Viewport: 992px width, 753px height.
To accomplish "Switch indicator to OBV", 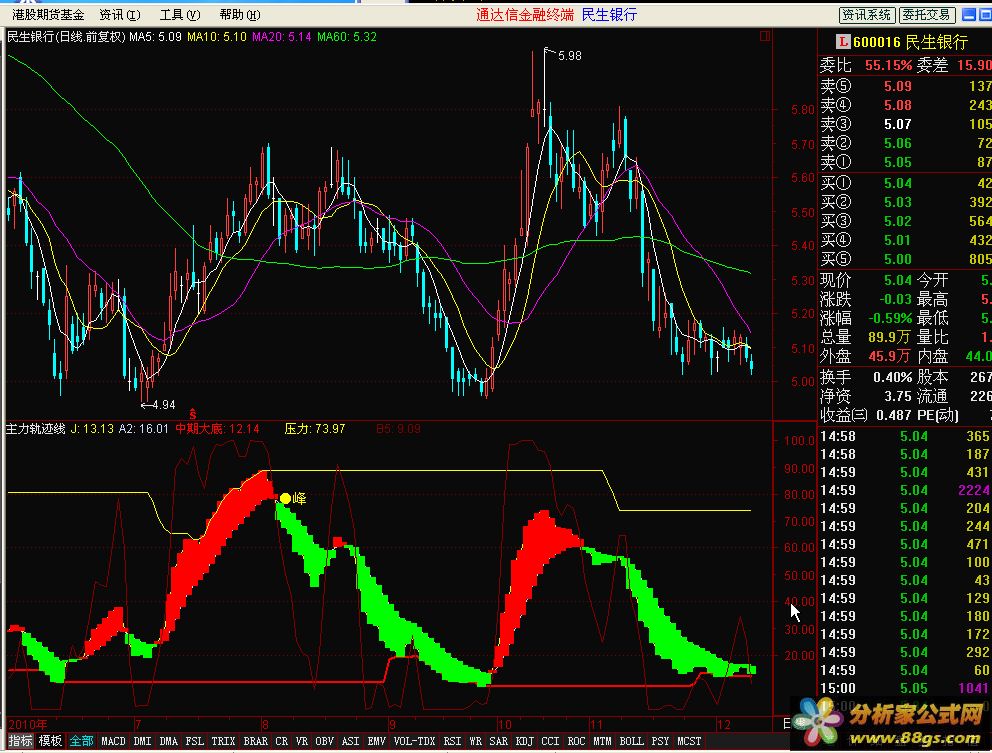I will pos(325,741).
